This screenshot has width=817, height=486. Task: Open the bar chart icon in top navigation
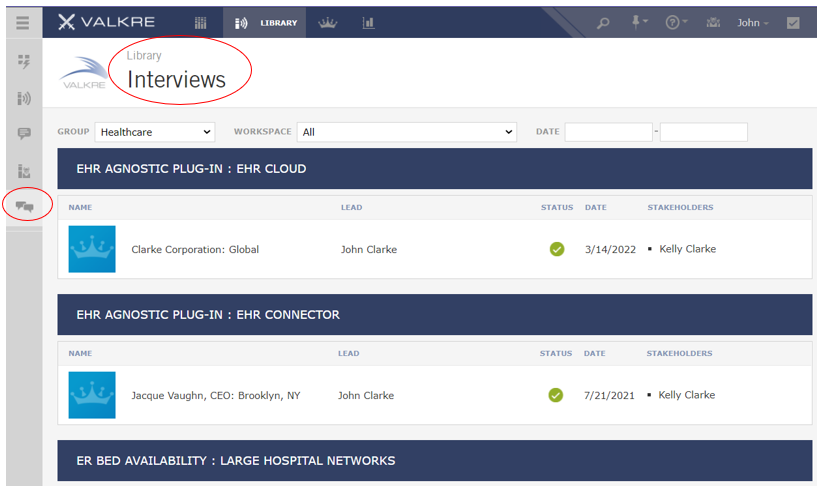368,22
